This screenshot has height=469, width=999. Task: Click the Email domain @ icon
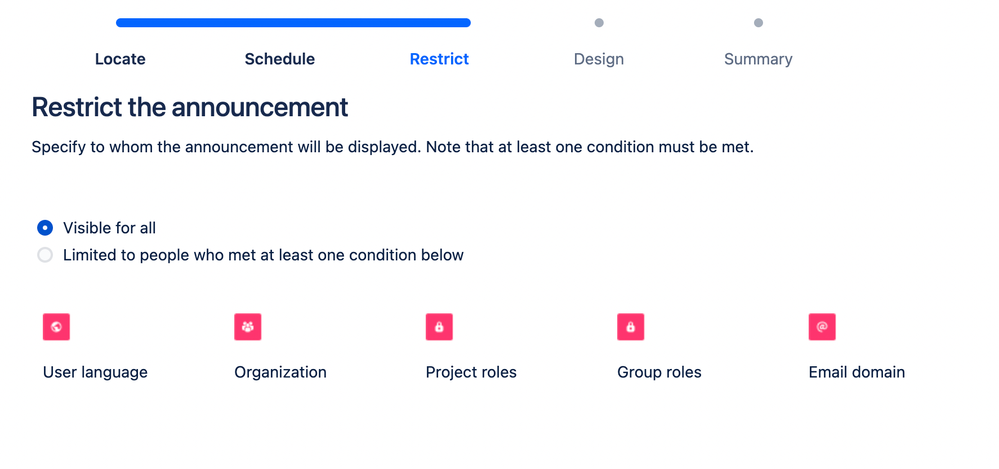tap(822, 327)
